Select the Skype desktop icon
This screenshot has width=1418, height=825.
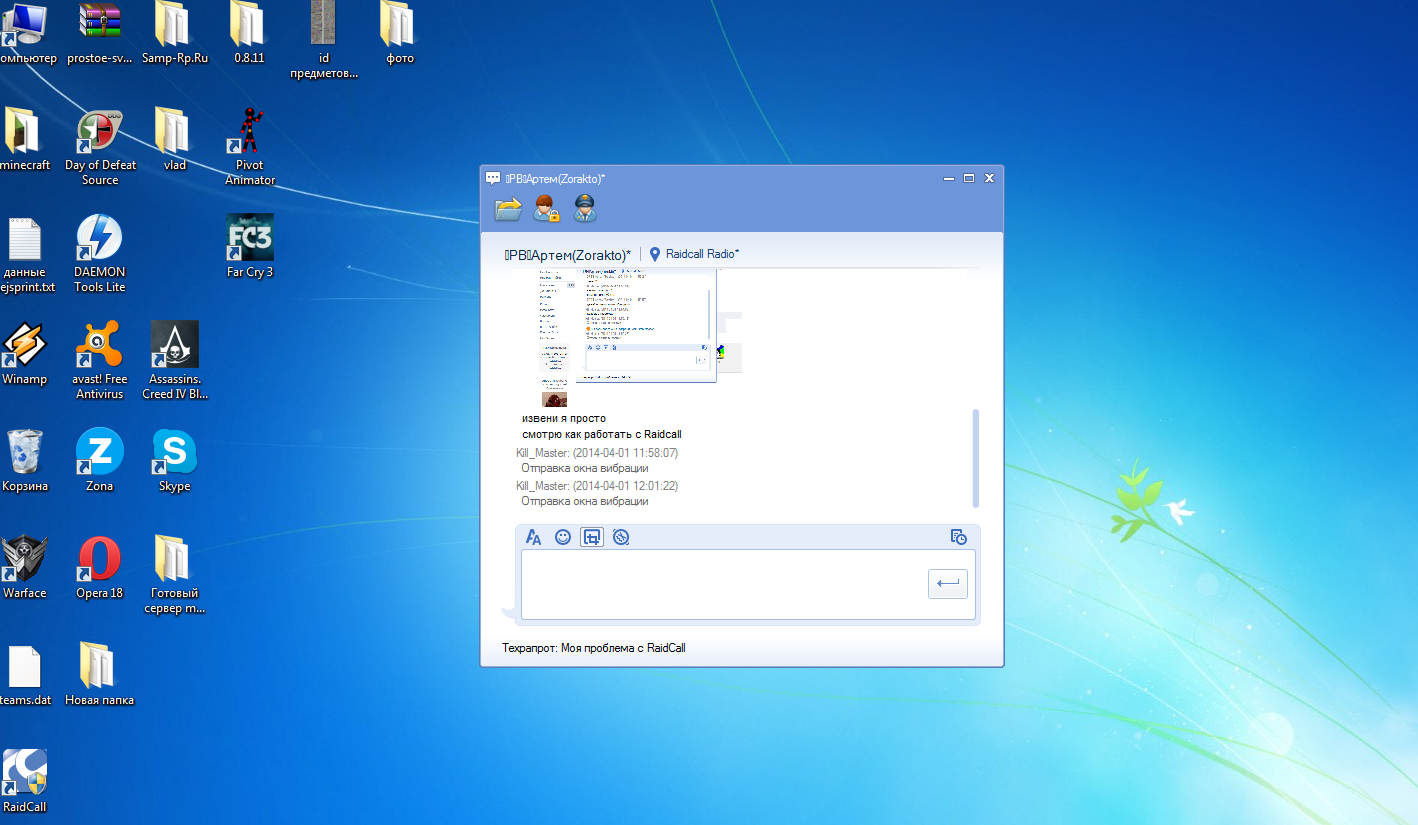coord(174,460)
